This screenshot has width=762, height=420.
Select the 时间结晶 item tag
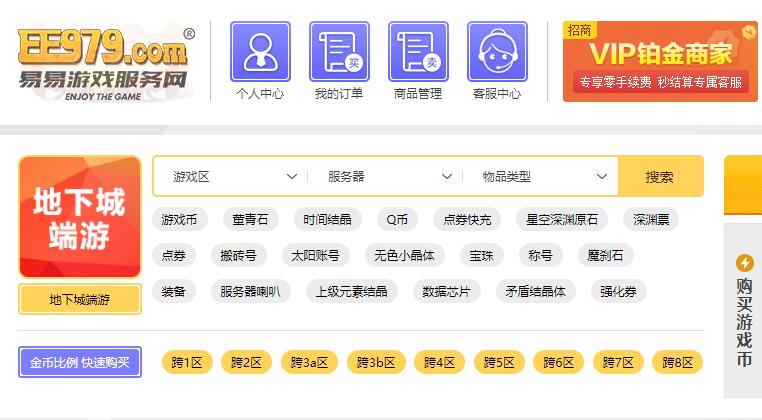pos(327,220)
